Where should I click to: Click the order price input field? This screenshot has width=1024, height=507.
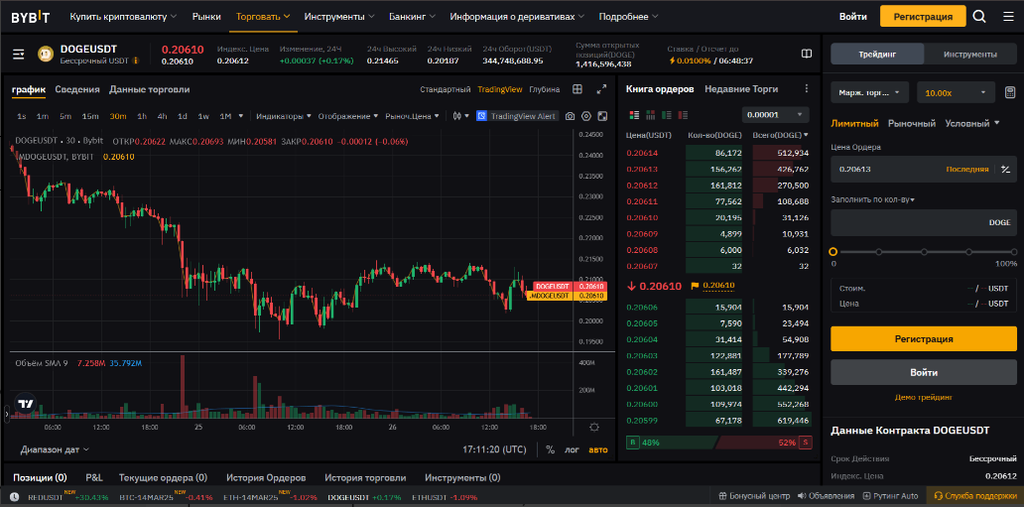pos(923,169)
